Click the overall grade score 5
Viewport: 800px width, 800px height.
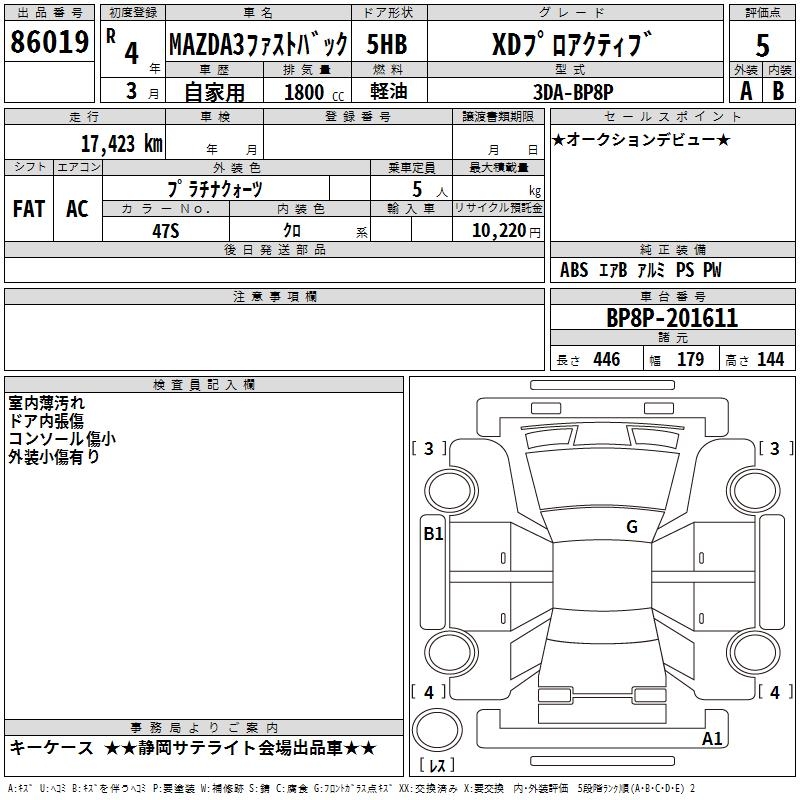pyautogui.click(x=762, y=45)
